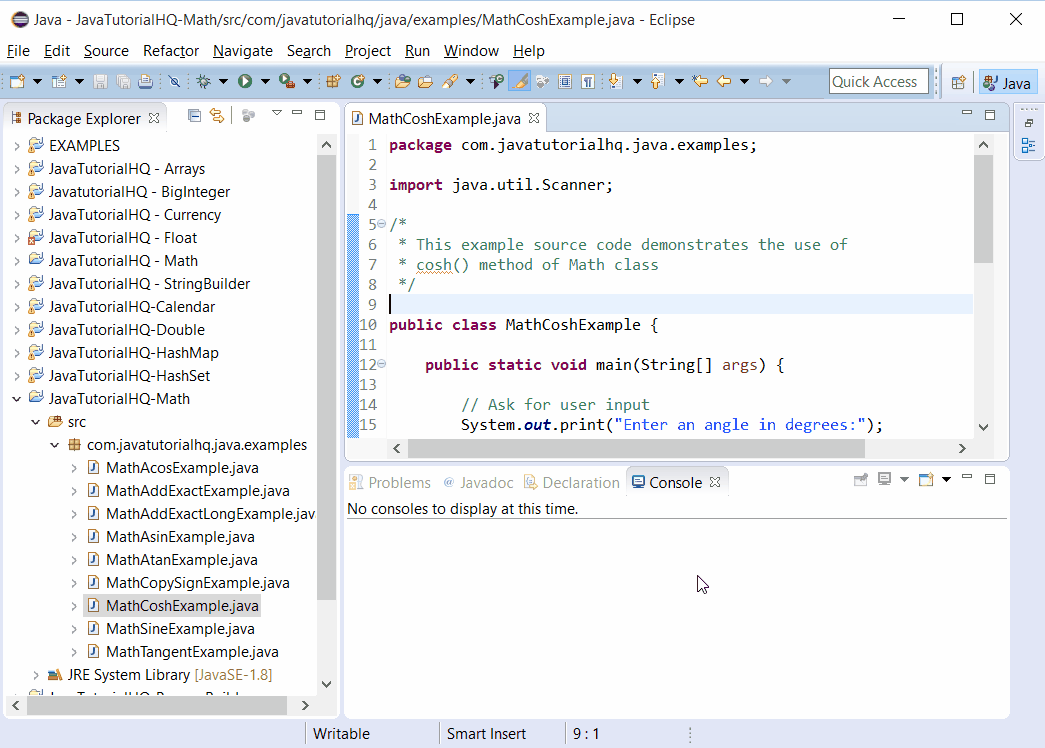Open the File menu
Viewport: 1045px width, 748px height.
point(18,51)
